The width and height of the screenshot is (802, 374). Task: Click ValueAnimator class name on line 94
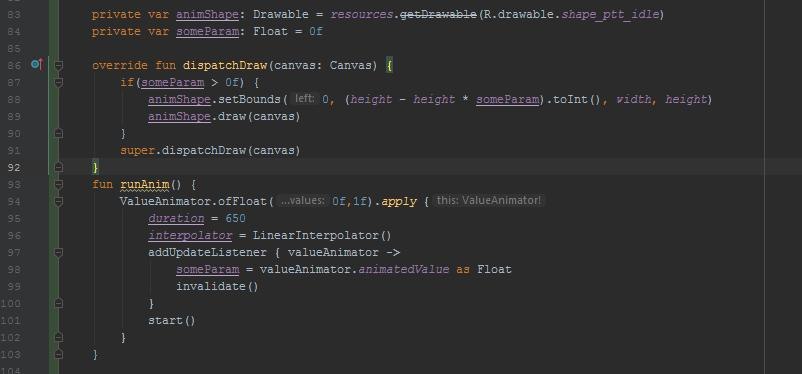coord(165,201)
